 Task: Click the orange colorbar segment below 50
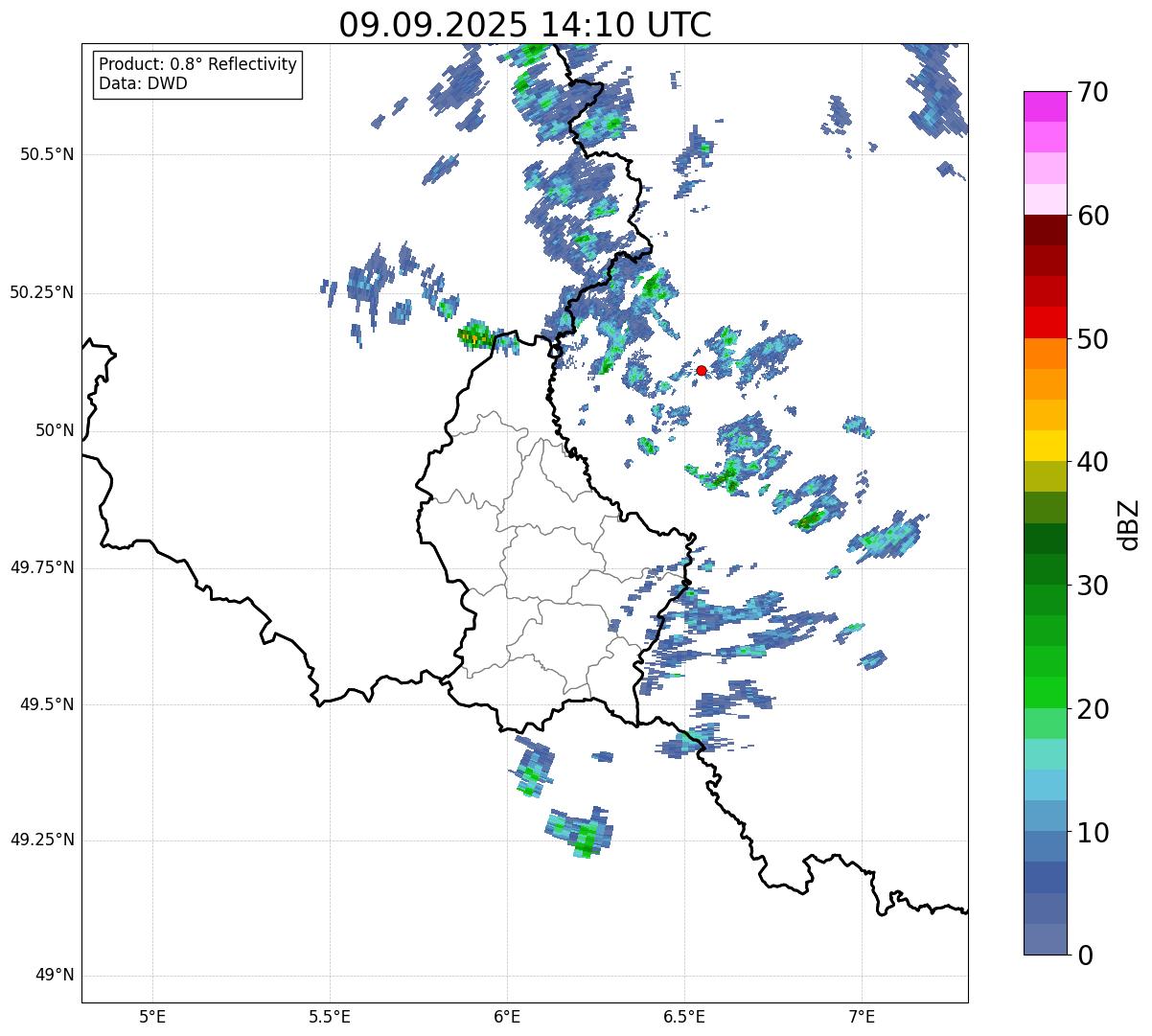click(x=1046, y=354)
